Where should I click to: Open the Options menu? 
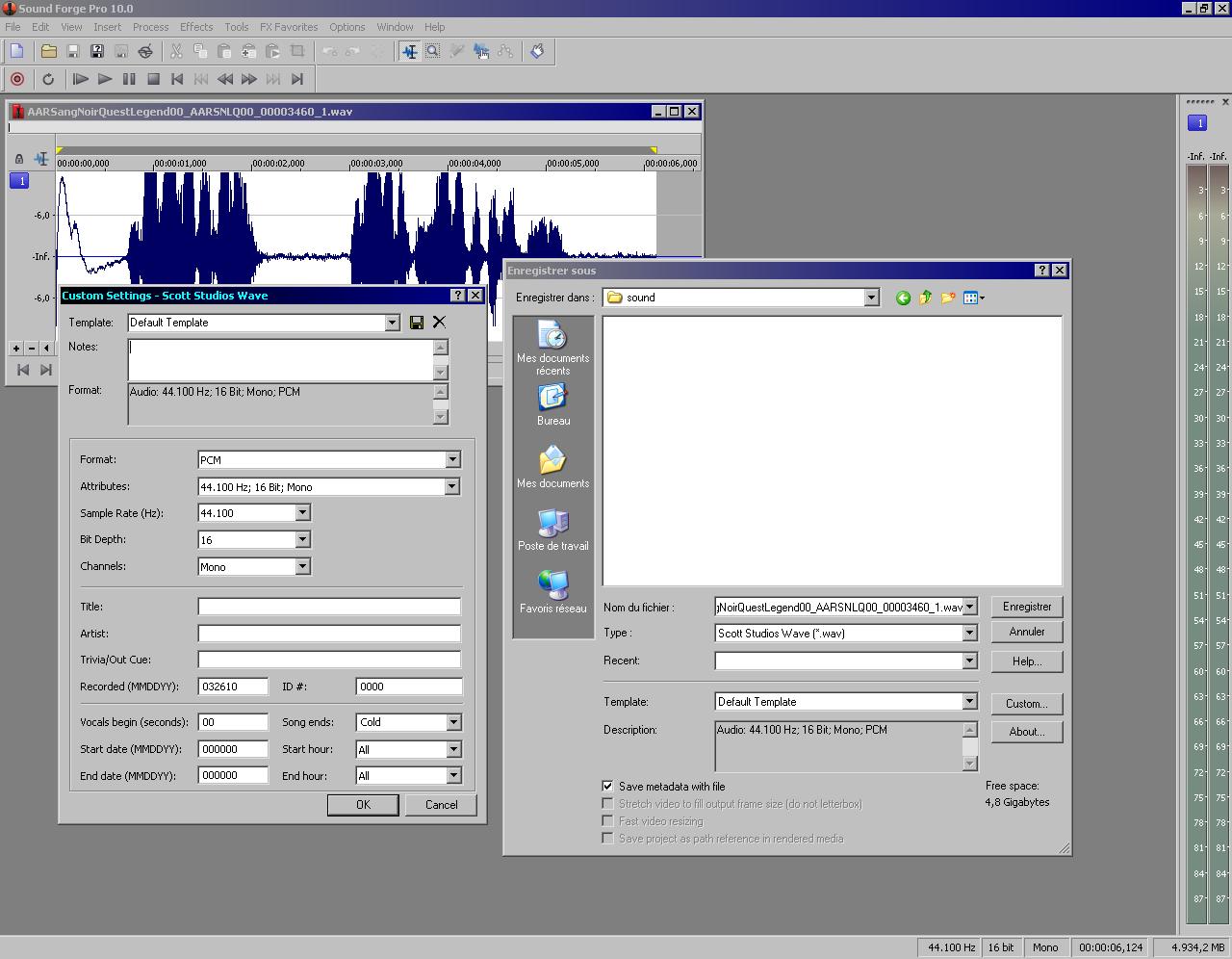pyautogui.click(x=346, y=27)
